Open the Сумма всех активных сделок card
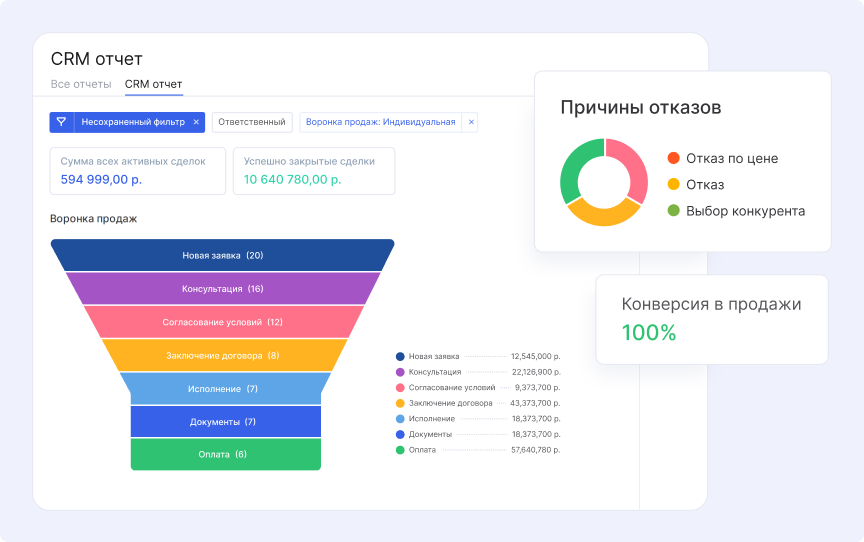864x542 pixels. [137, 170]
